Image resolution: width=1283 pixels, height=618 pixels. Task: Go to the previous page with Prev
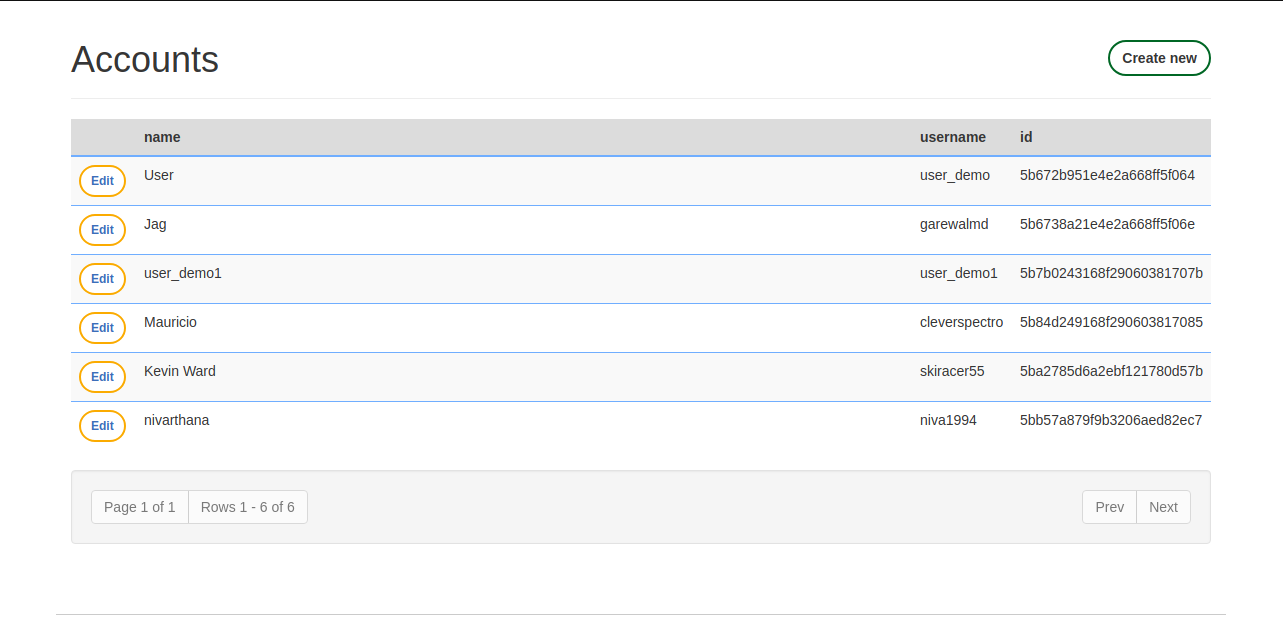point(1109,507)
